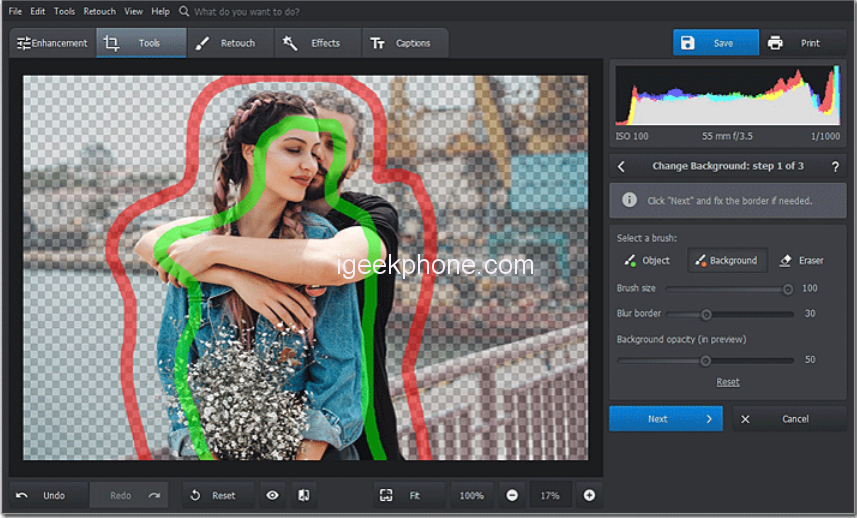
Task: Click the Print printer icon
Action: click(775, 43)
